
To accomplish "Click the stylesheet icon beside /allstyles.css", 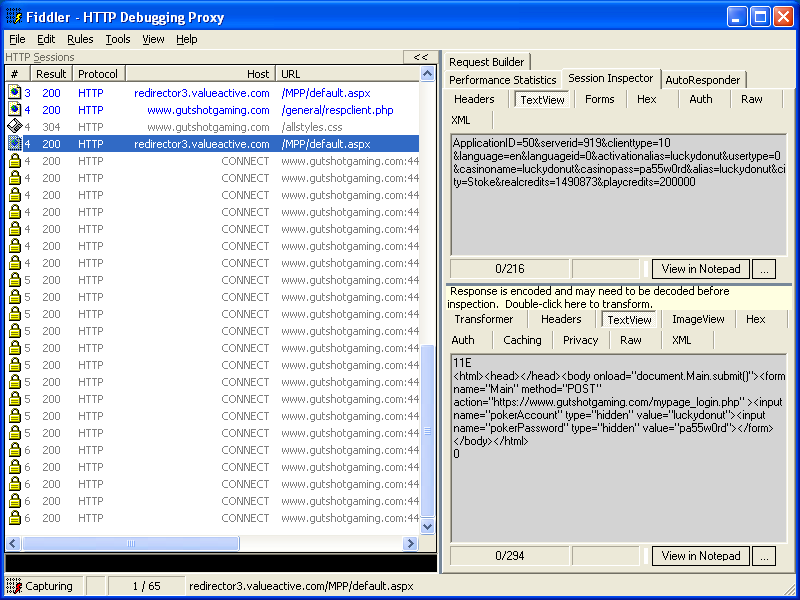I will click(x=15, y=127).
